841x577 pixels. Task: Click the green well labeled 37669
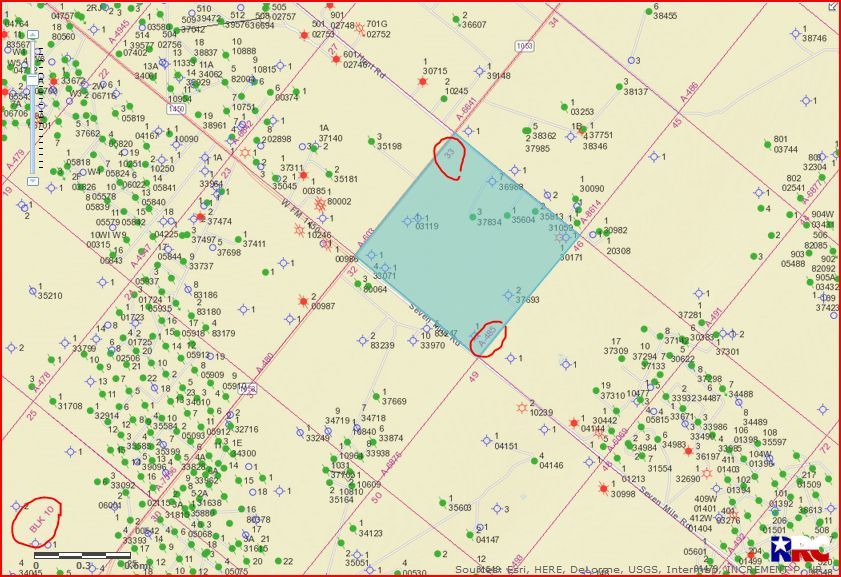(376, 396)
